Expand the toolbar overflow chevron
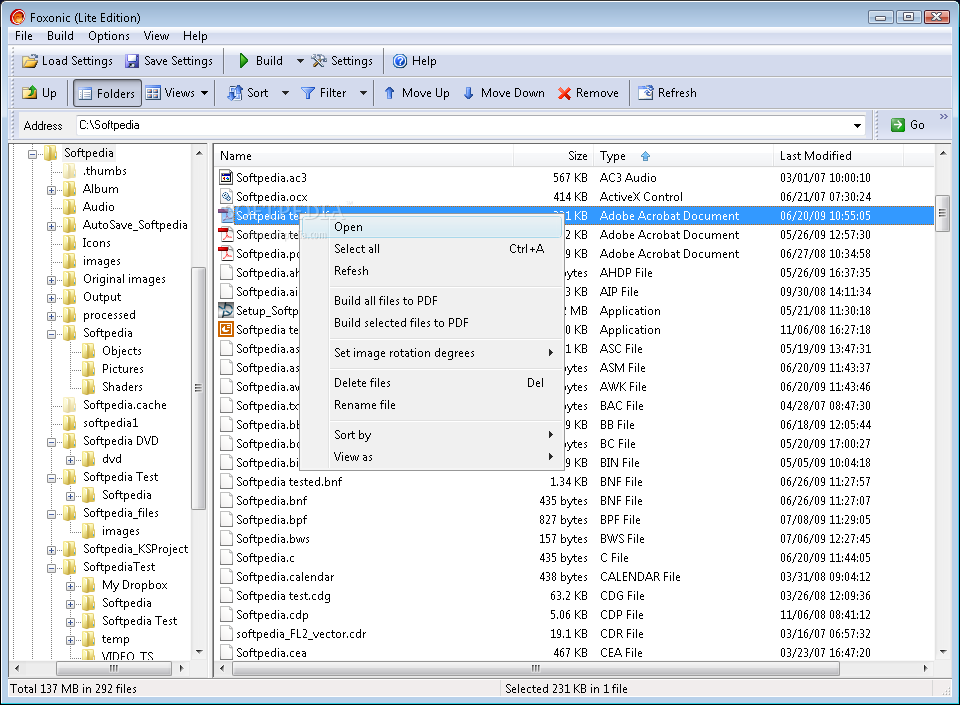Viewport: 960px width, 705px height. [x=943, y=116]
